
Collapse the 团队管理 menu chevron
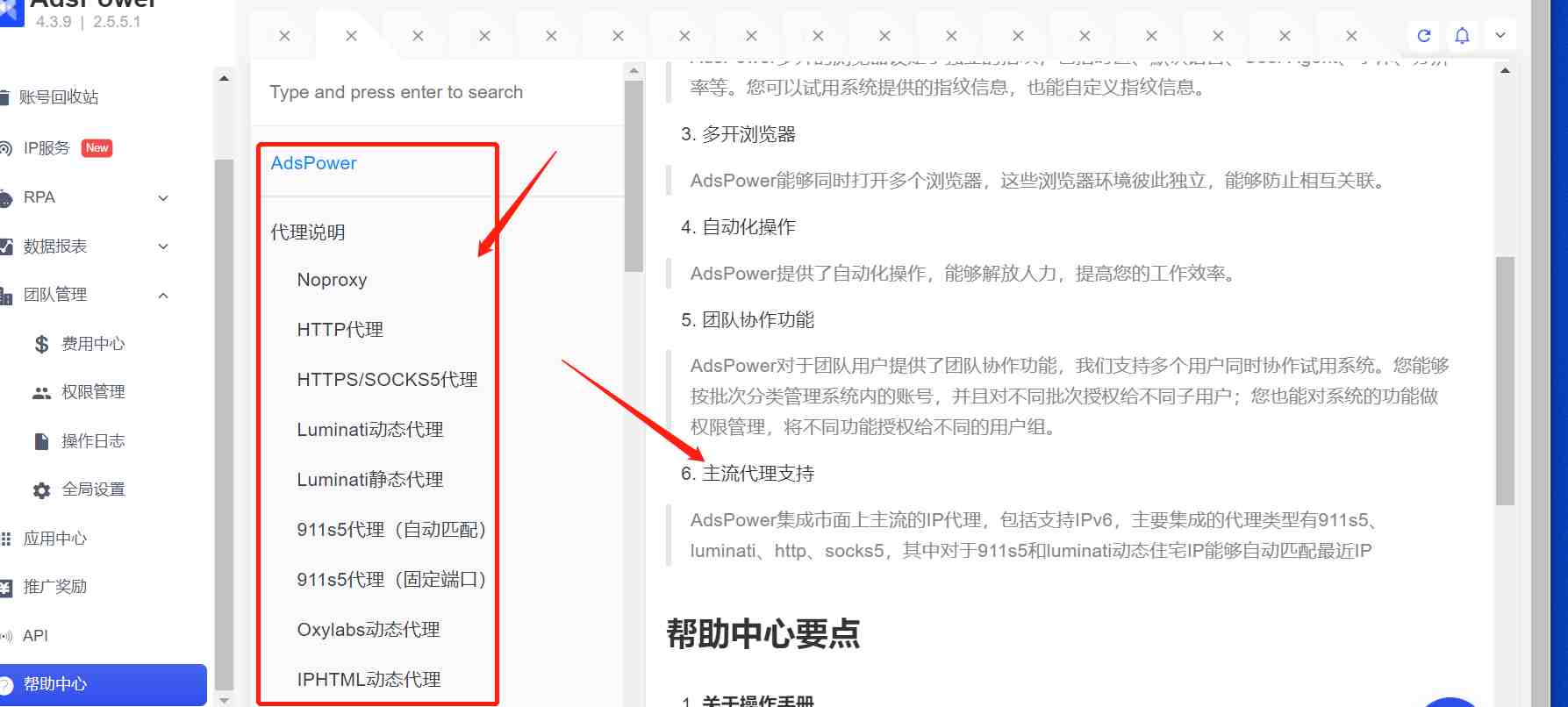click(x=163, y=296)
